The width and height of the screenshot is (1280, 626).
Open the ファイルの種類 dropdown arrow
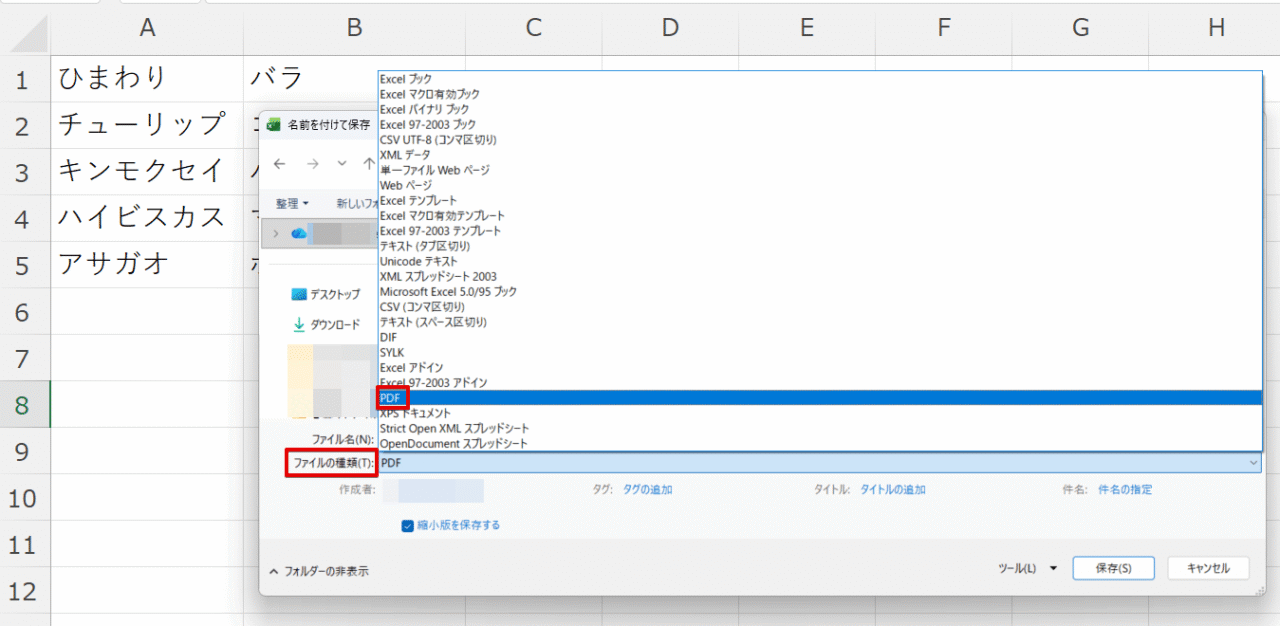(1253, 463)
